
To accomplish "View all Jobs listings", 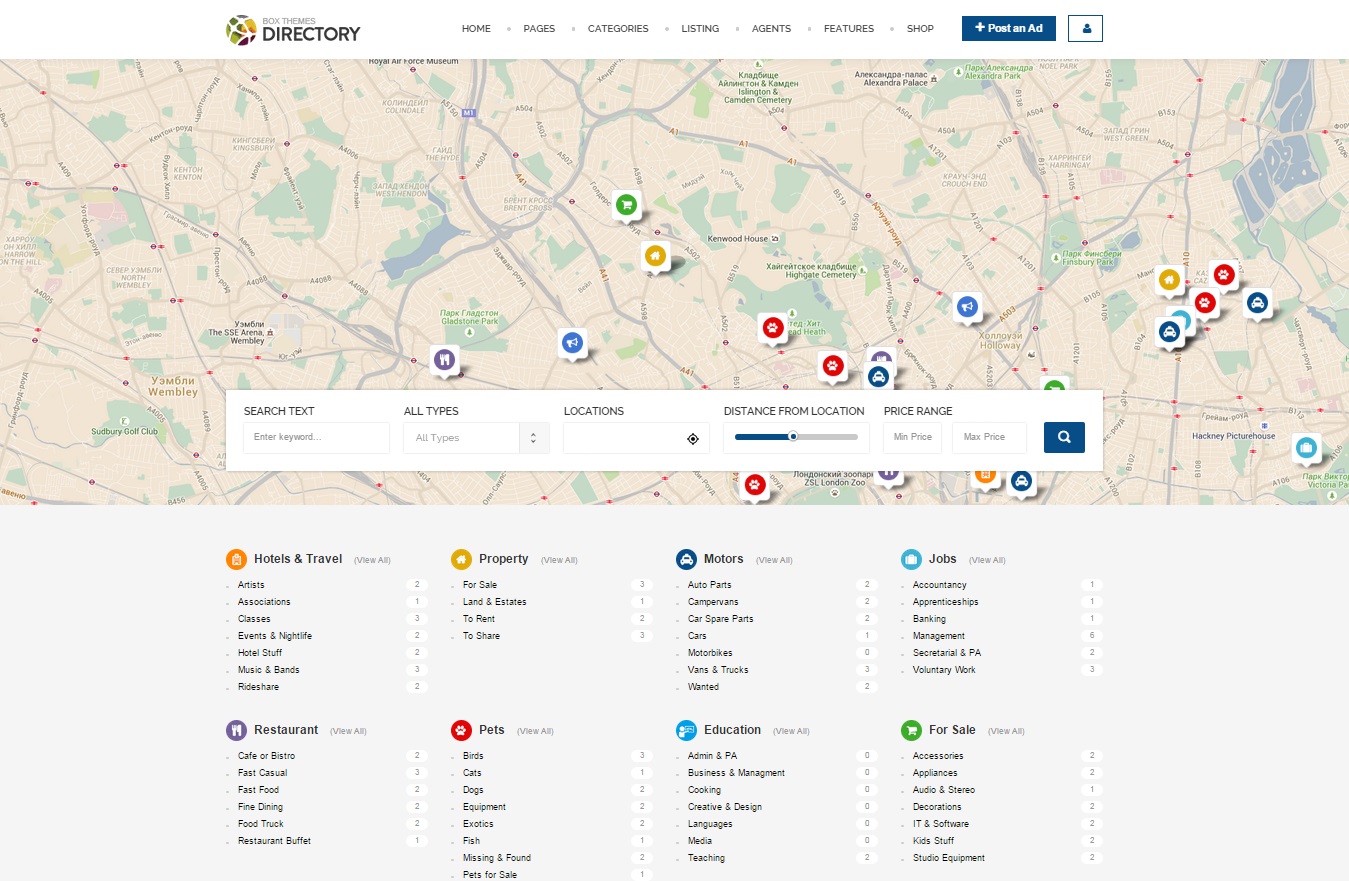I will 987,560.
